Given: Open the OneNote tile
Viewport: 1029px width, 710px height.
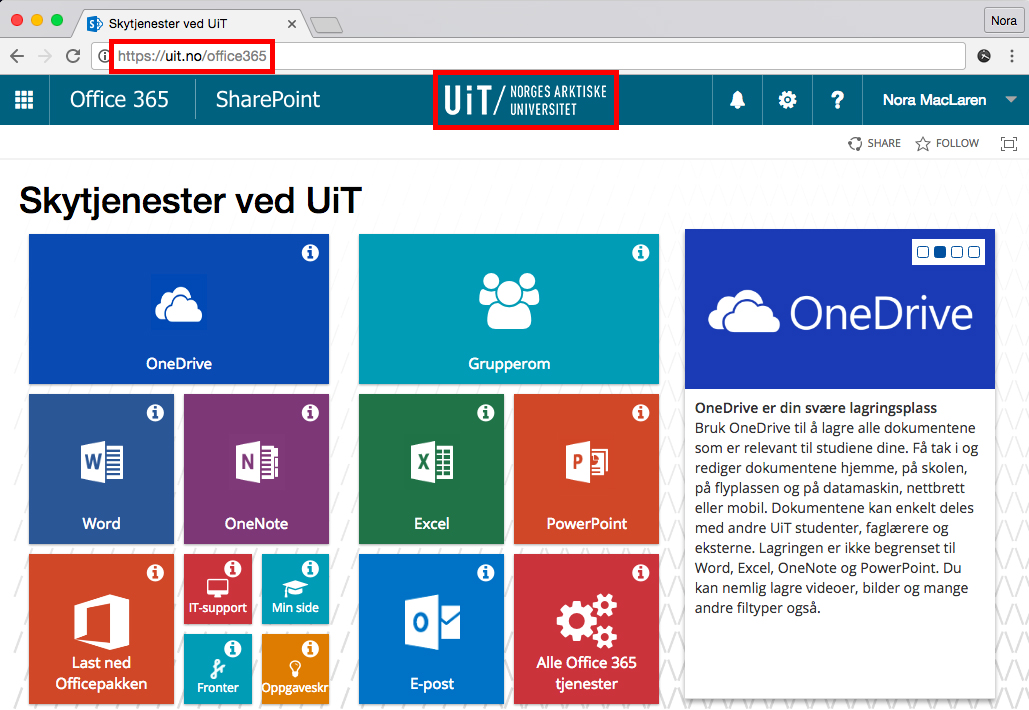Looking at the screenshot, I should [x=256, y=469].
